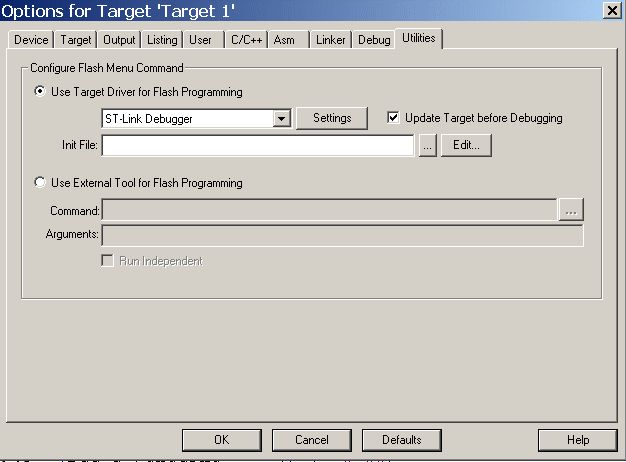Switch to the Linker tab

pyautogui.click(x=331, y=40)
